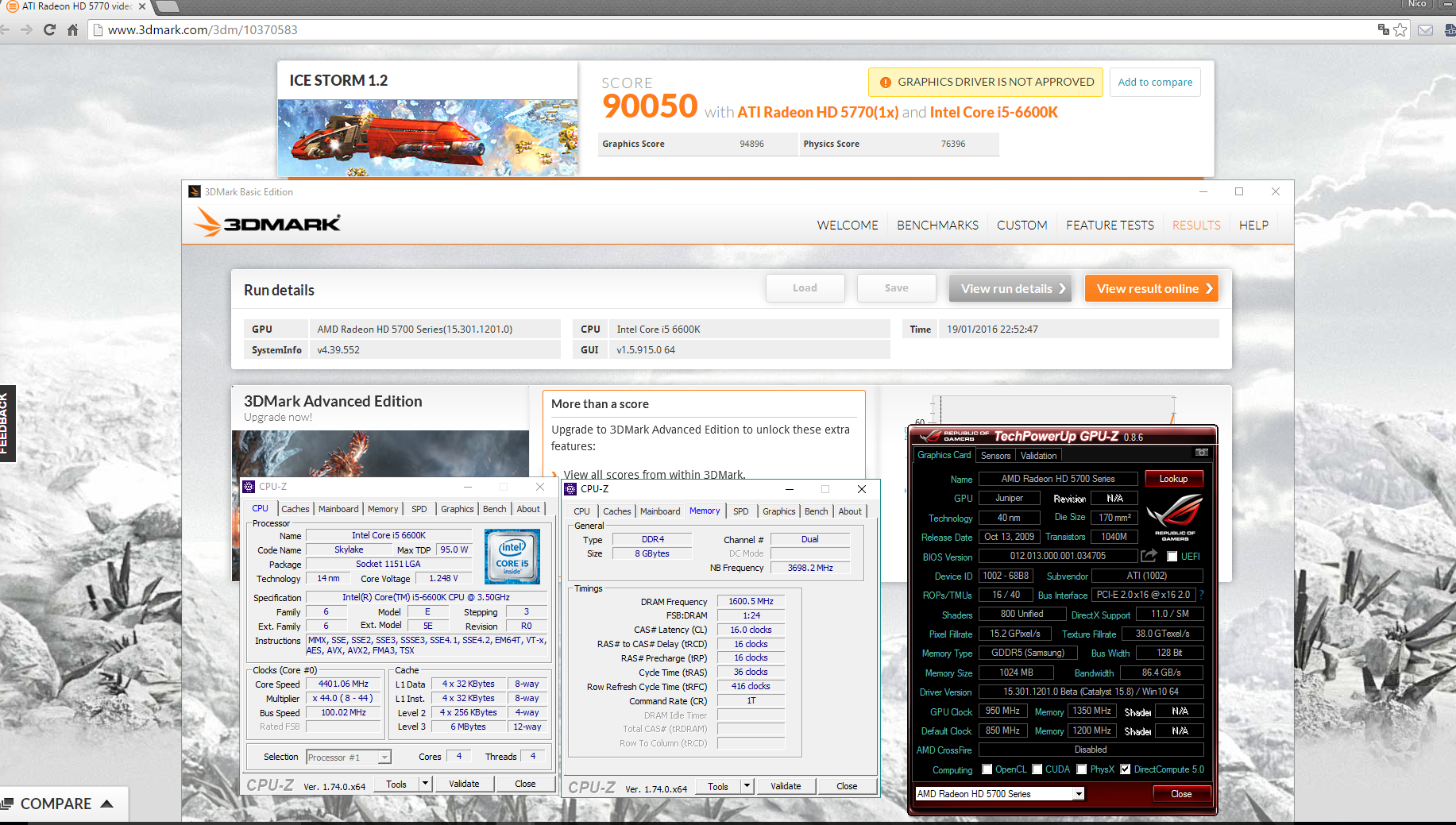Click the Load button in Run details
The image size is (1456, 825).
point(805,288)
